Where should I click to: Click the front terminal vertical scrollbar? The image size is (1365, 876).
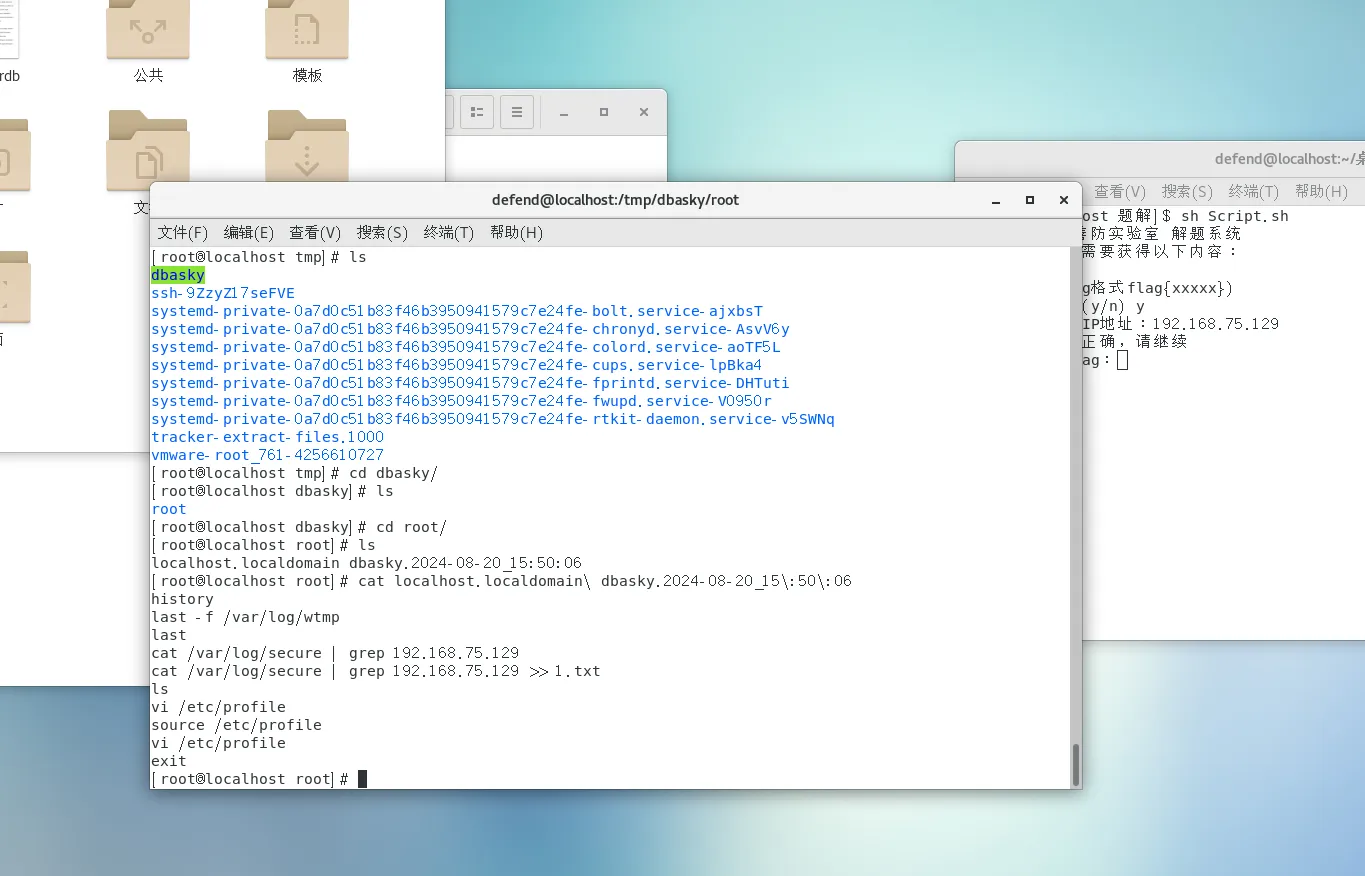[x=1076, y=765]
